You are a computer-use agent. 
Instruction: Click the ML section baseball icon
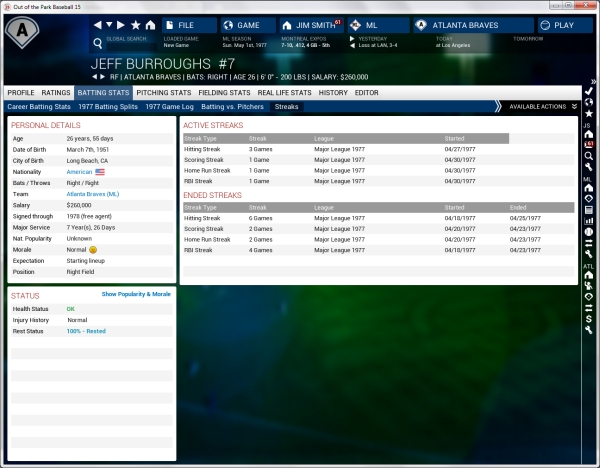pyautogui.click(x=589, y=232)
